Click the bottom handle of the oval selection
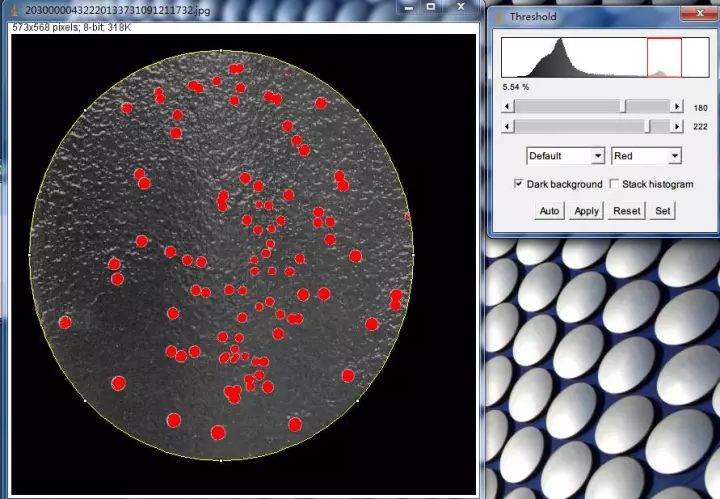The width and height of the screenshot is (720, 499). (x=221, y=460)
